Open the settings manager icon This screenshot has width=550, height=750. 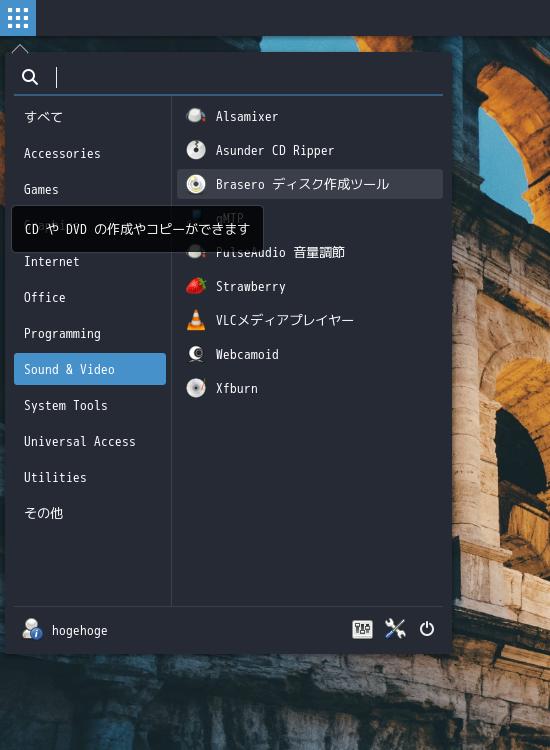(x=362, y=629)
